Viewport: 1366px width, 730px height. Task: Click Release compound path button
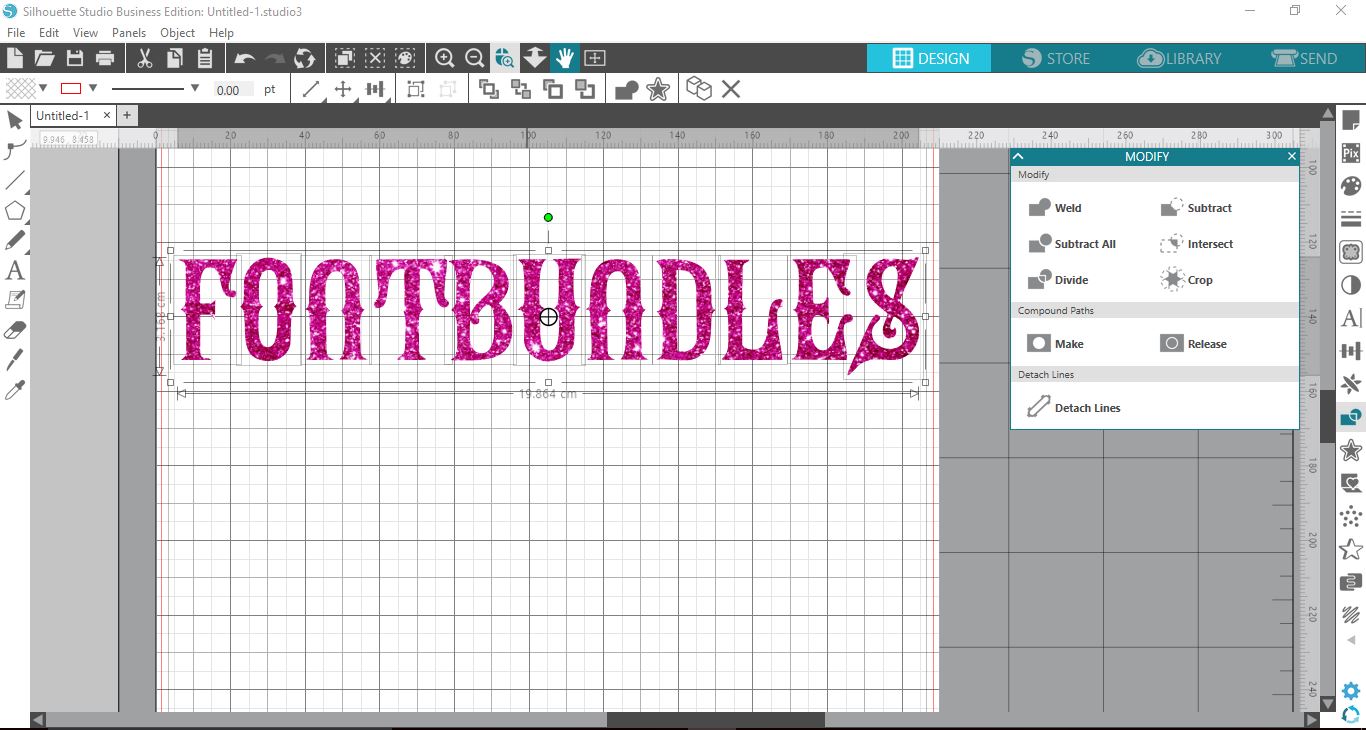[1193, 344]
